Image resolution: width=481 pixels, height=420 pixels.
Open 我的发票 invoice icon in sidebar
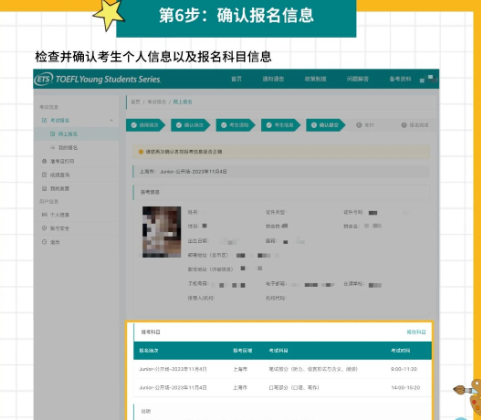44,189
